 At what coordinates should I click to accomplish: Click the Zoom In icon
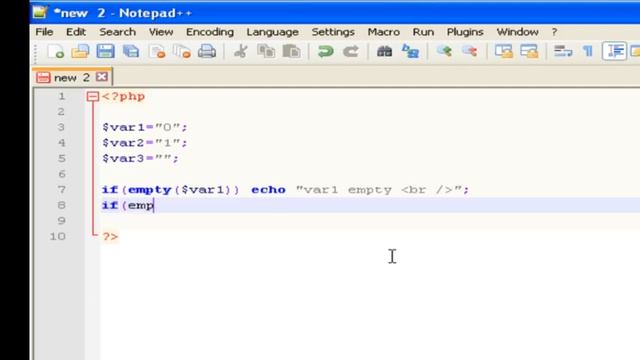444,51
